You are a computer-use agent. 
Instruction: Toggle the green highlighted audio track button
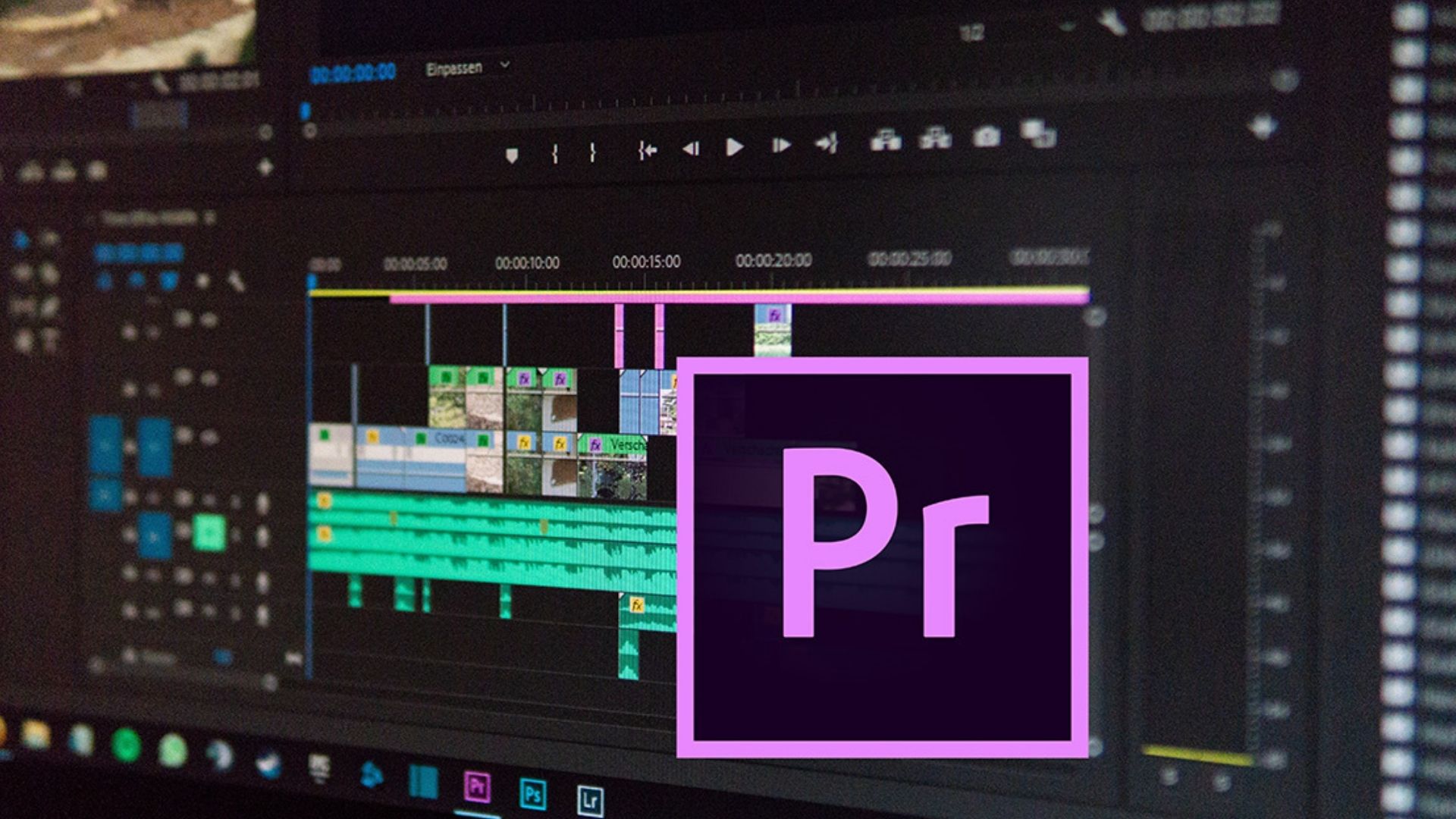point(209,532)
